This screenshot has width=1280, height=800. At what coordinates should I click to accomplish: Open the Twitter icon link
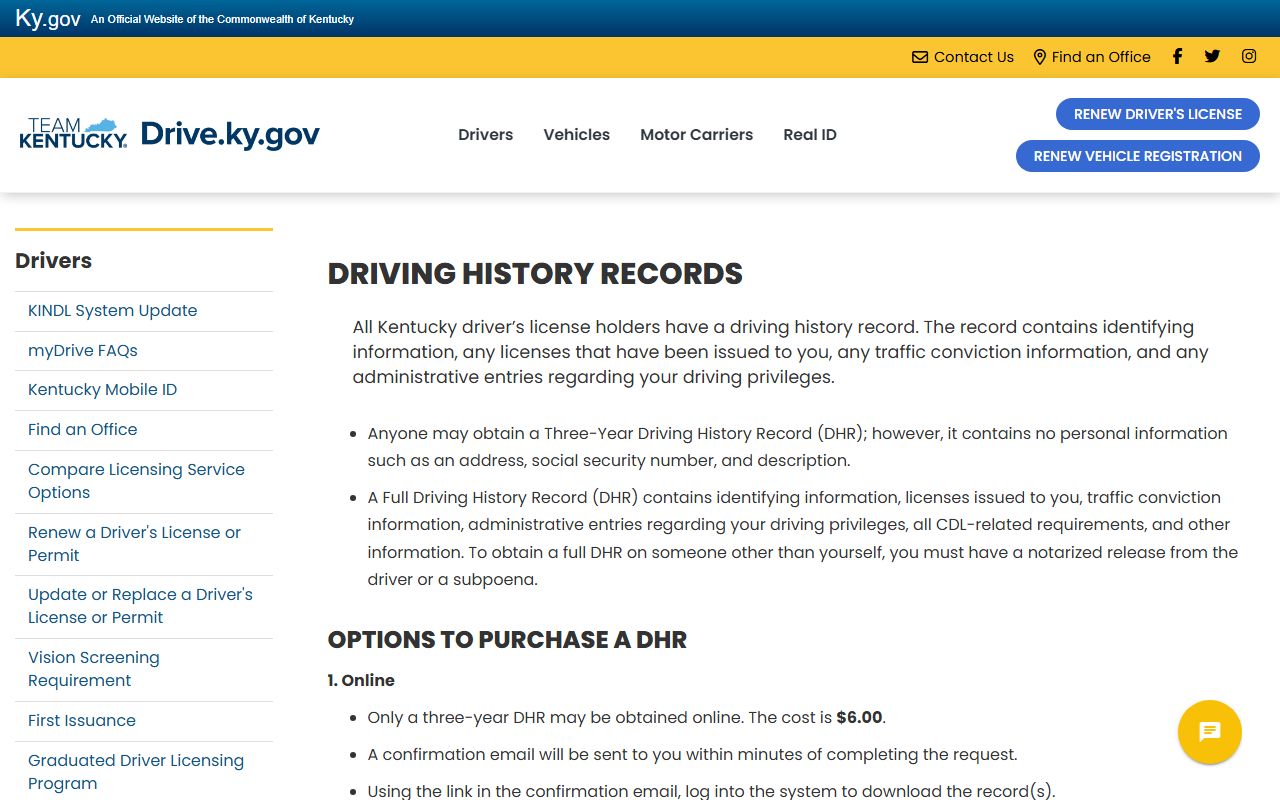(1212, 57)
